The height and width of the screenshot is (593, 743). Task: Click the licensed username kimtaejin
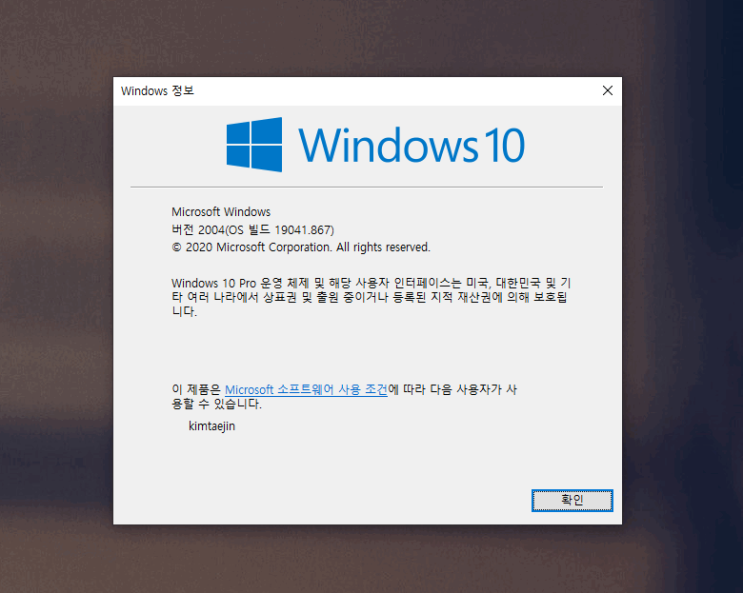coord(212,426)
